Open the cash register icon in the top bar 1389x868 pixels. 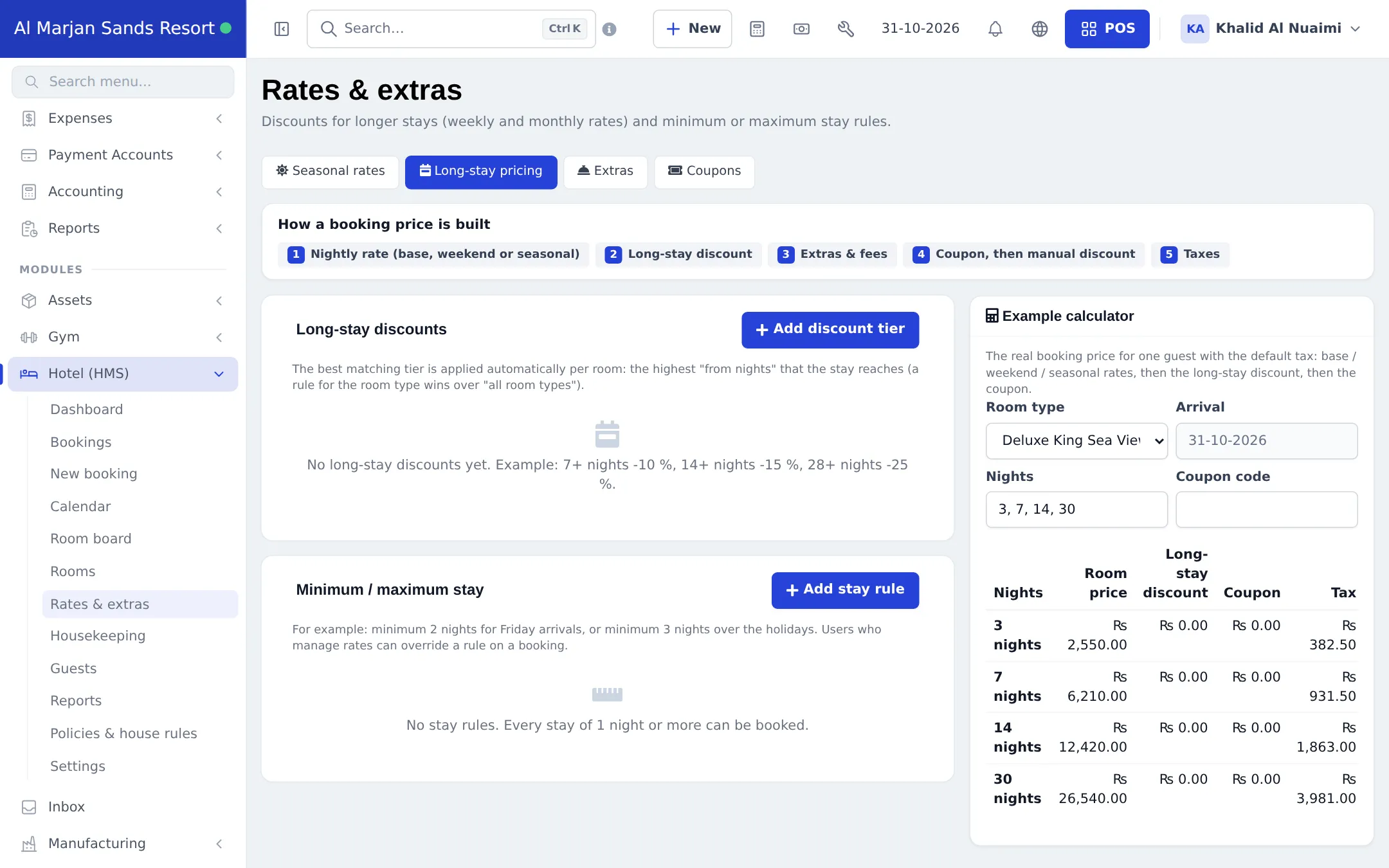click(801, 29)
